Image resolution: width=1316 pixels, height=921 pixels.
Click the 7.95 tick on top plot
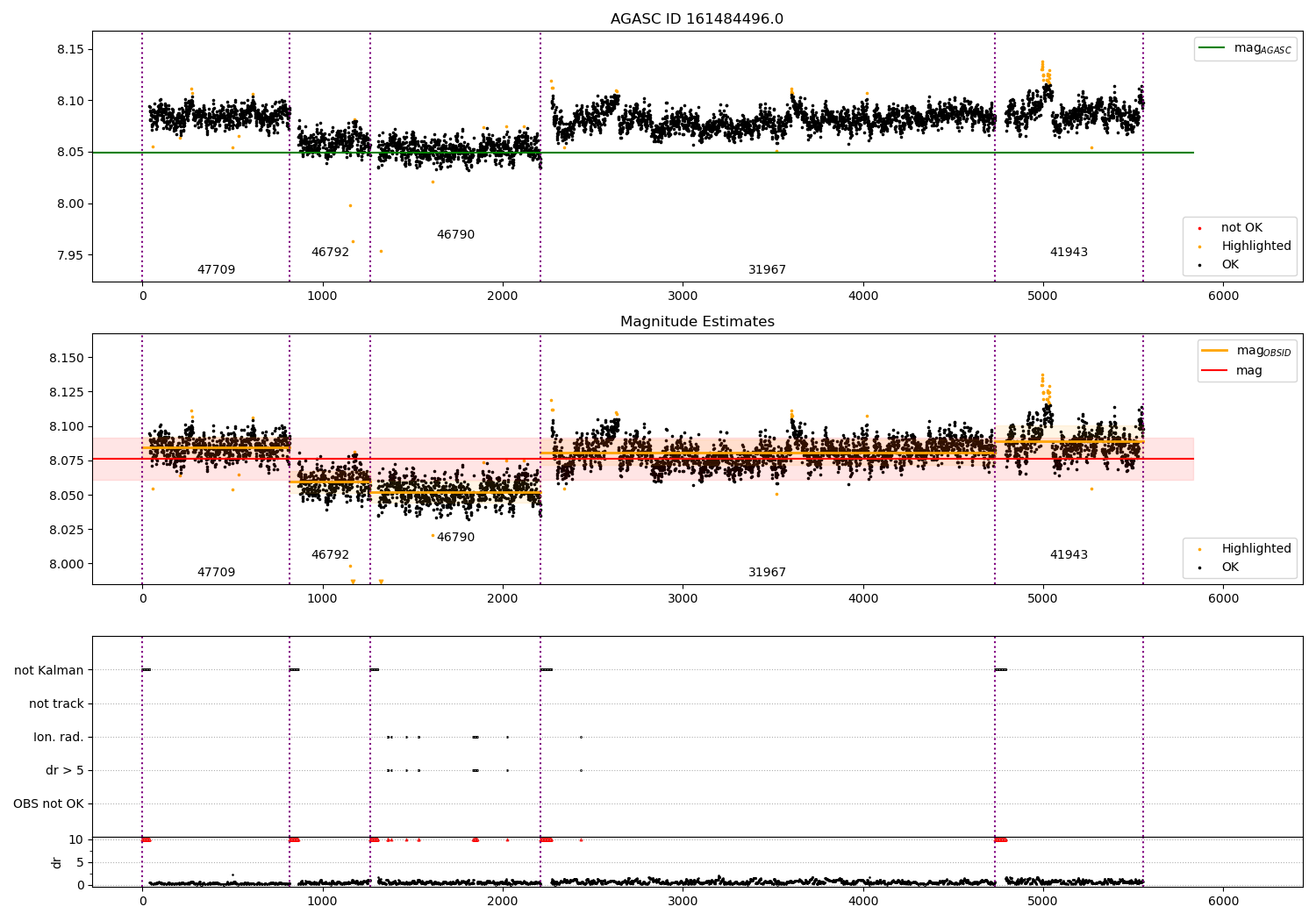click(x=71, y=256)
